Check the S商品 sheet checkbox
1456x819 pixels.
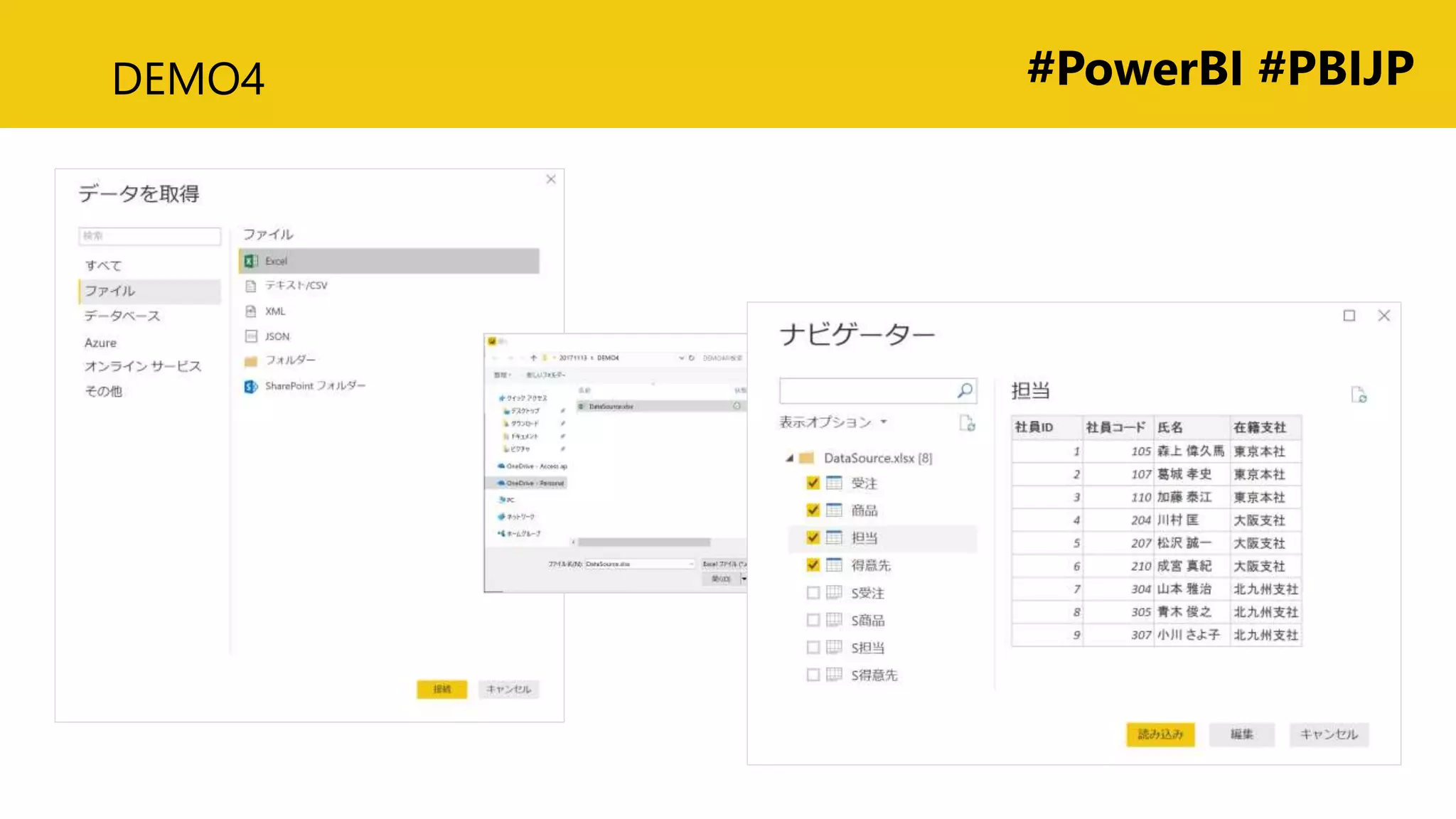813,620
